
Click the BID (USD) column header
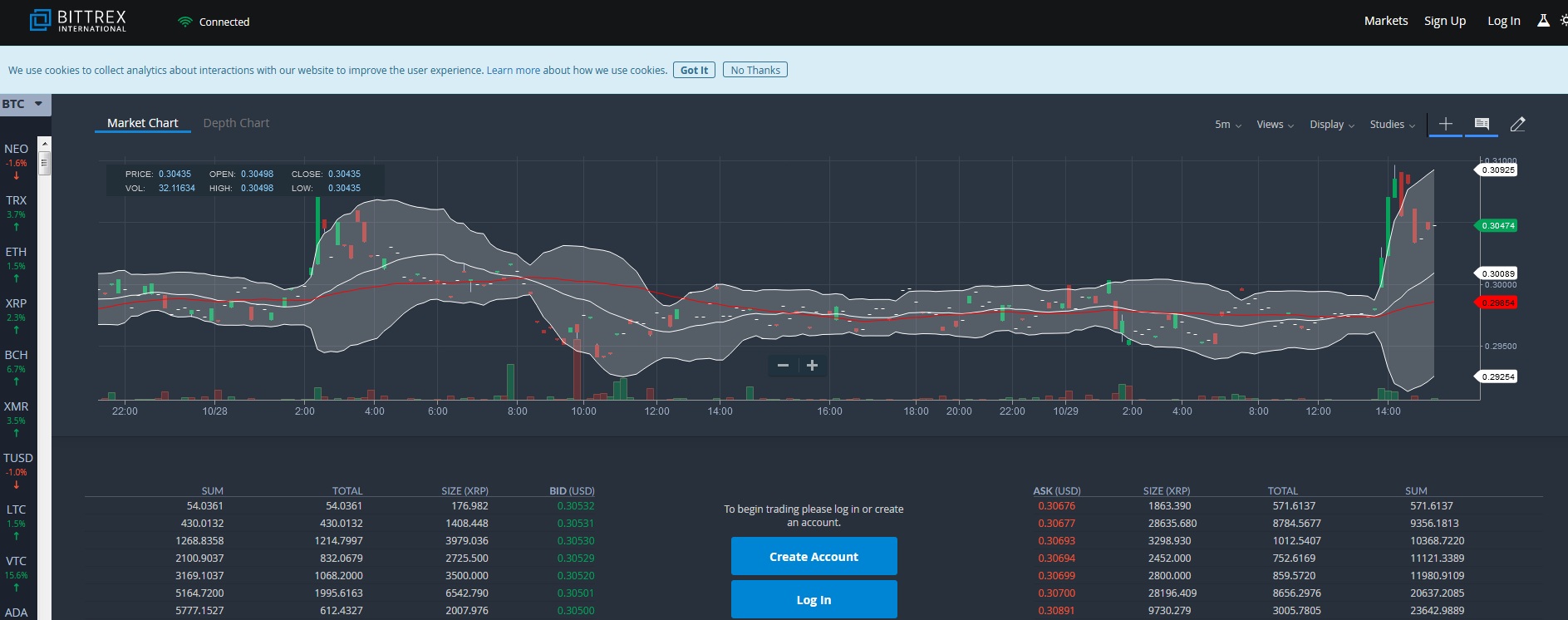(x=572, y=490)
